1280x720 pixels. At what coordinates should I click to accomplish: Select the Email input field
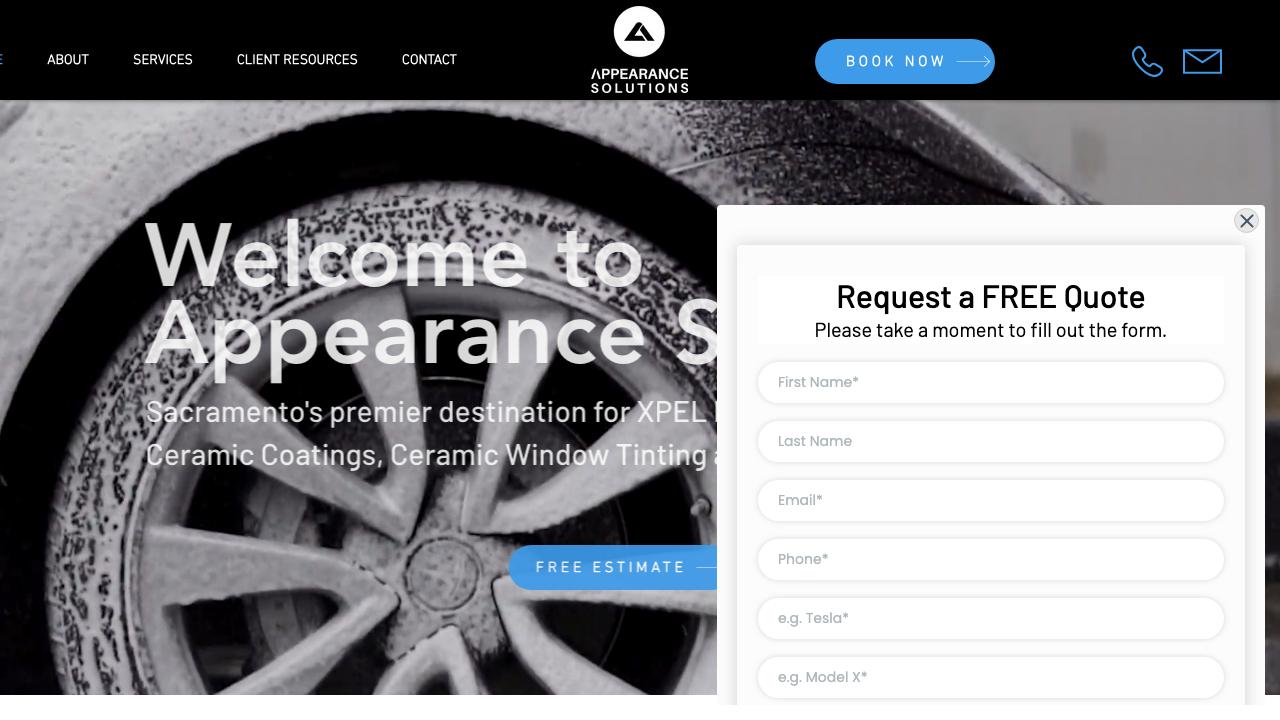[x=990, y=500]
